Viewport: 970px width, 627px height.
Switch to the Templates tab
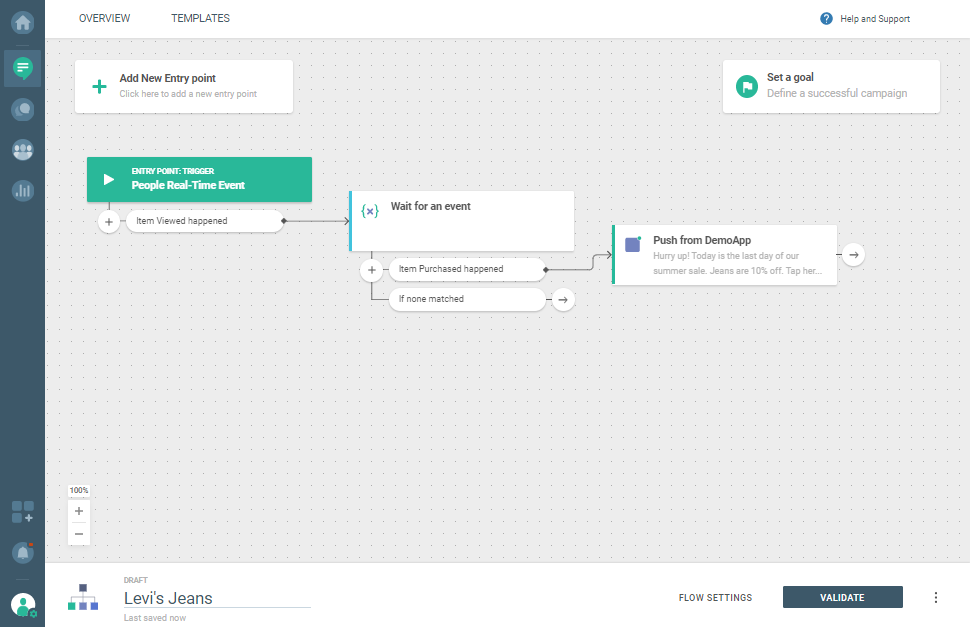pyautogui.click(x=200, y=18)
